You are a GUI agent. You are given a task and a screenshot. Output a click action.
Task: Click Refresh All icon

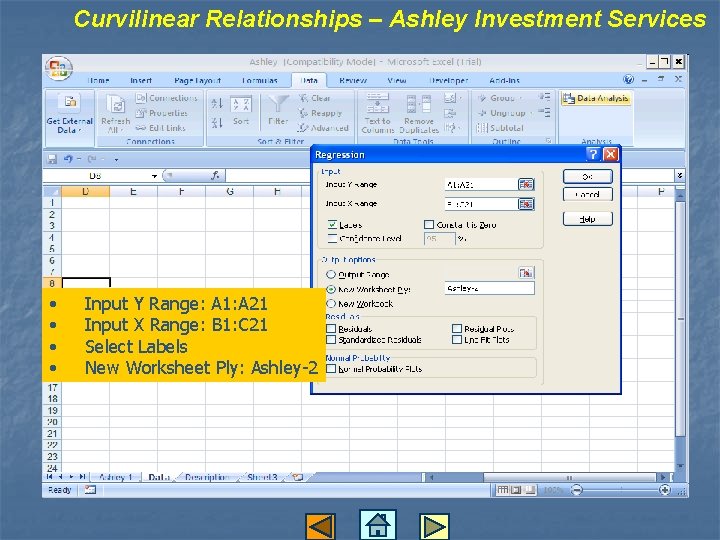point(115,104)
